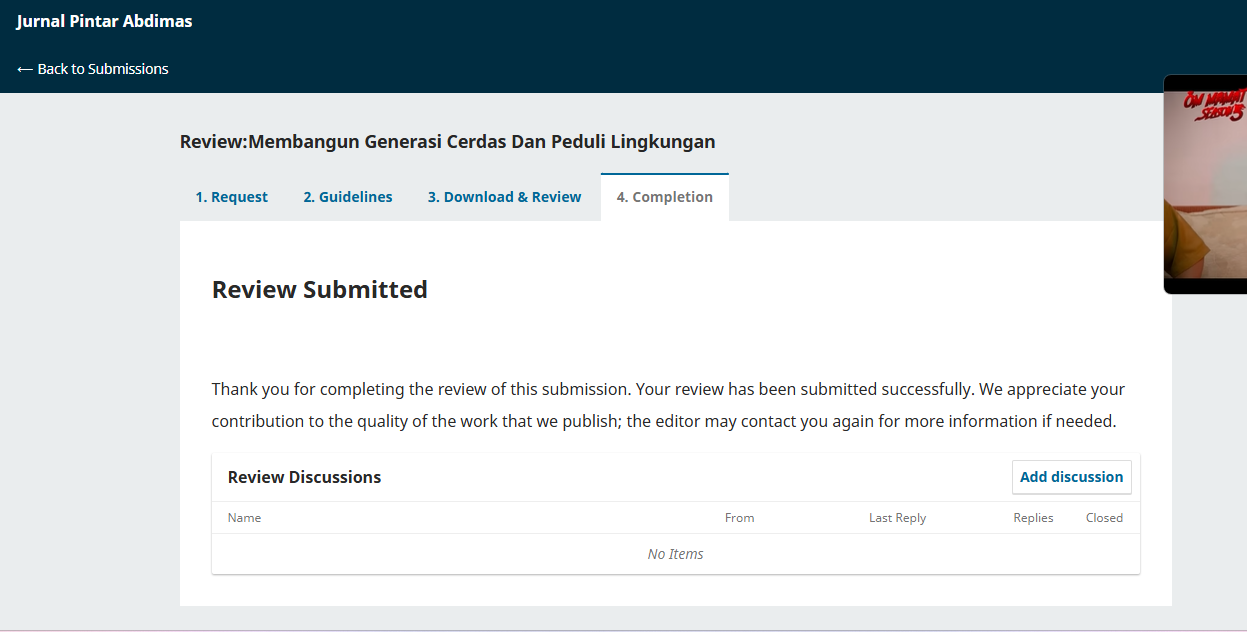Click the From column header
This screenshot has height=632, width=1247.
[x=740, y=518]
